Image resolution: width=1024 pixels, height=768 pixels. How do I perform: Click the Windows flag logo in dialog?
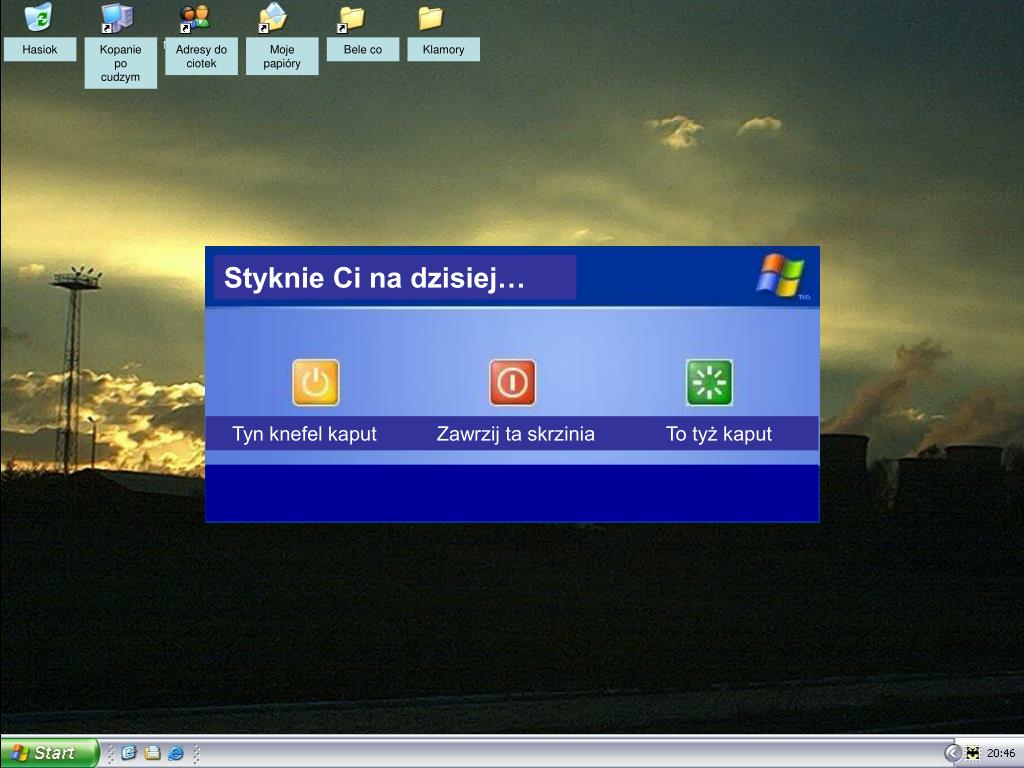point(780,275)
